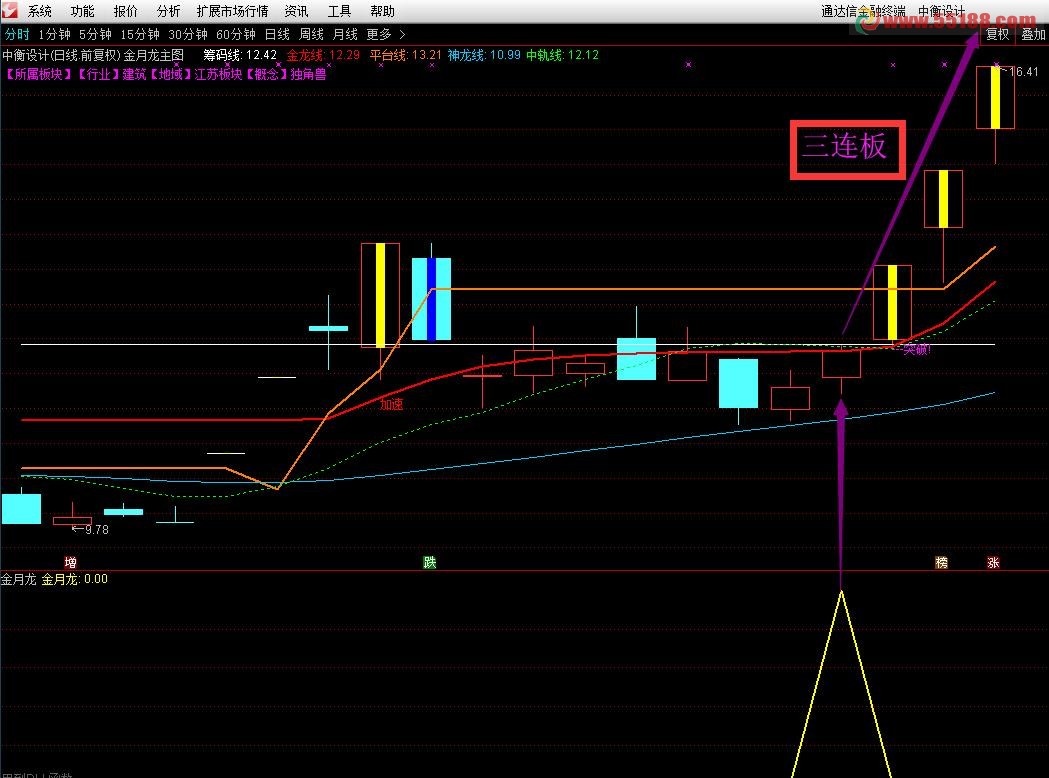The width and height of the screenshot is (1049, 778).
Task: Click the 江苏板块 region link
Action: click(217, 73)
